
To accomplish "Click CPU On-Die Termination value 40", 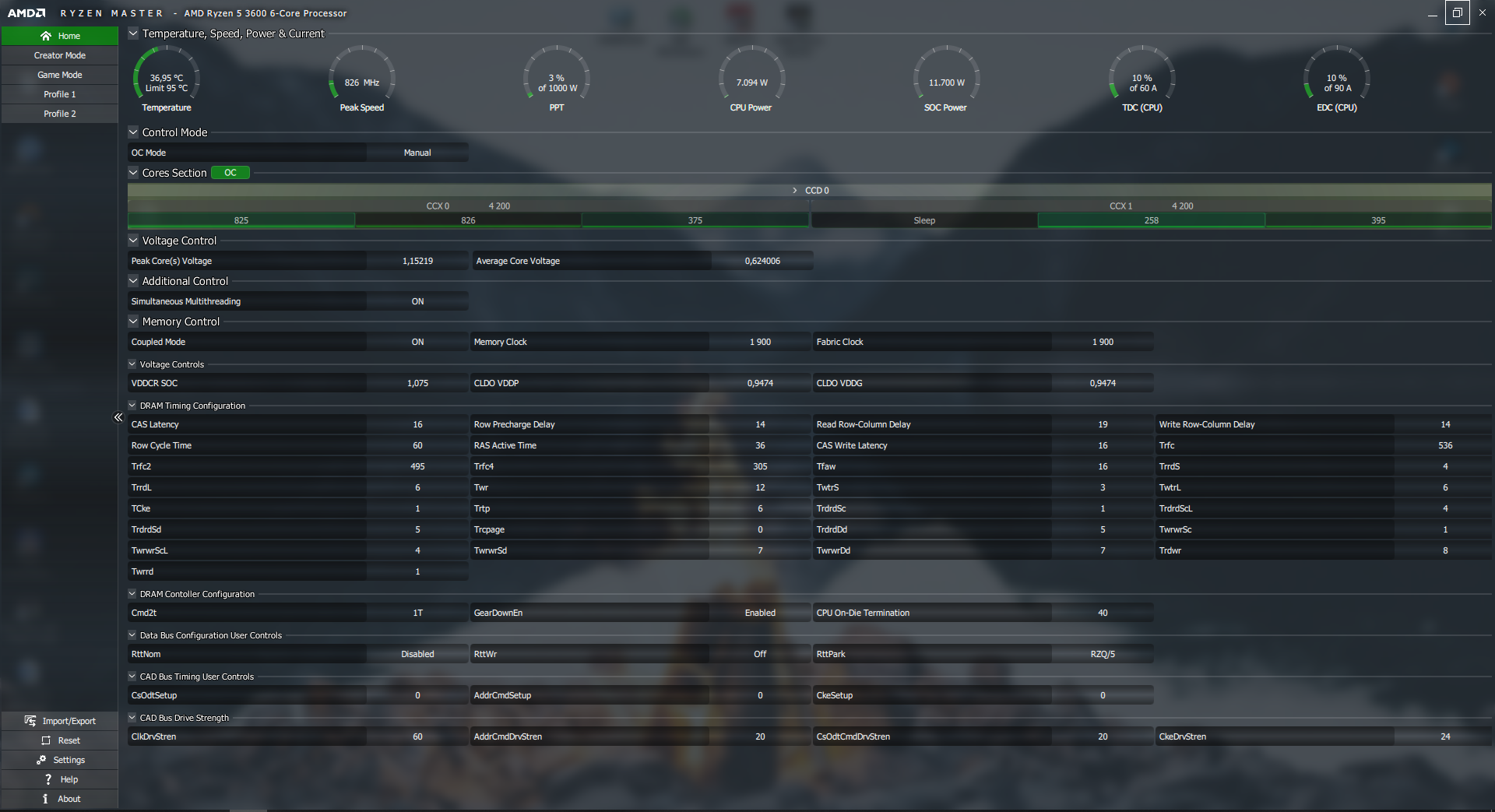I will [1103, 613].
